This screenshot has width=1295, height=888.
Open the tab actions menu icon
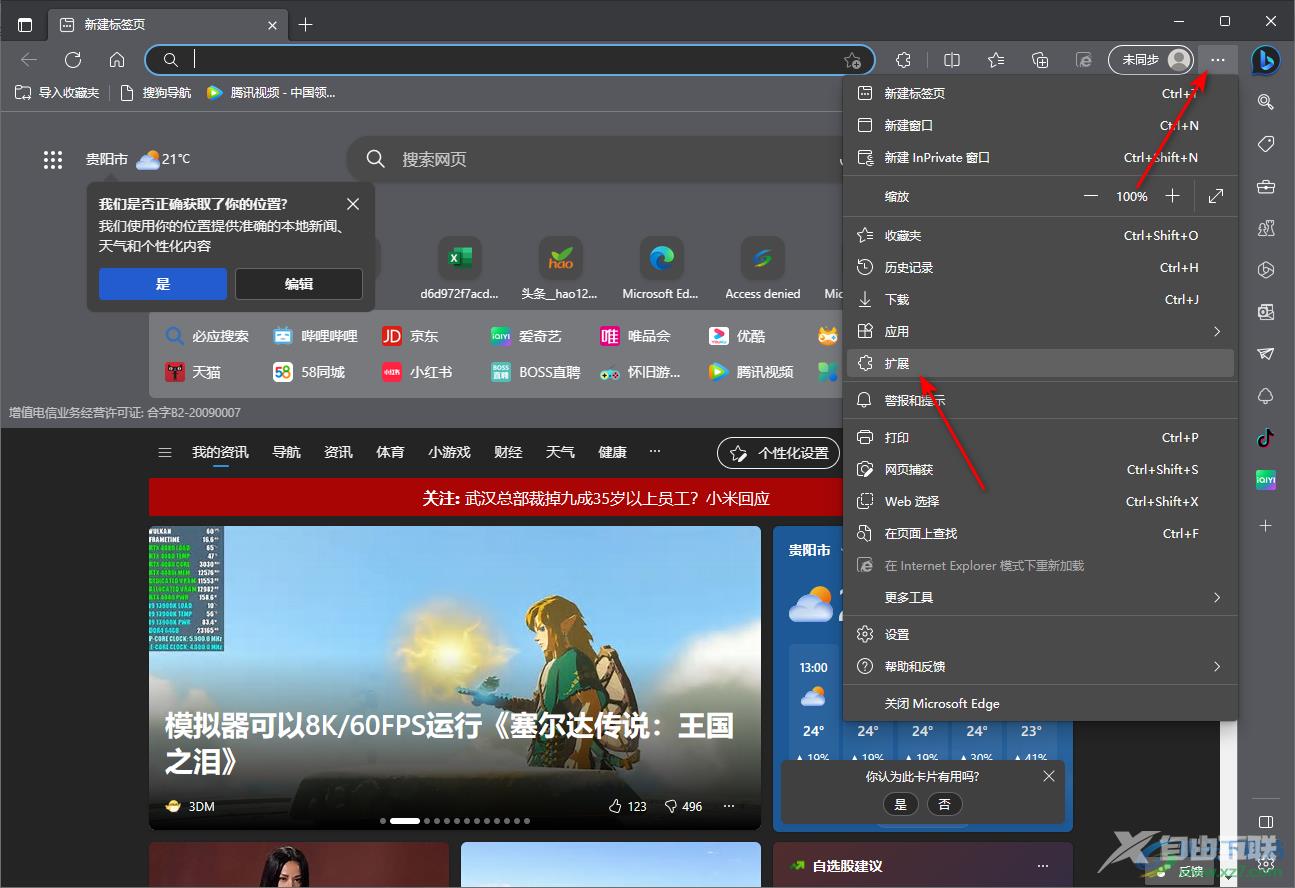25,24
